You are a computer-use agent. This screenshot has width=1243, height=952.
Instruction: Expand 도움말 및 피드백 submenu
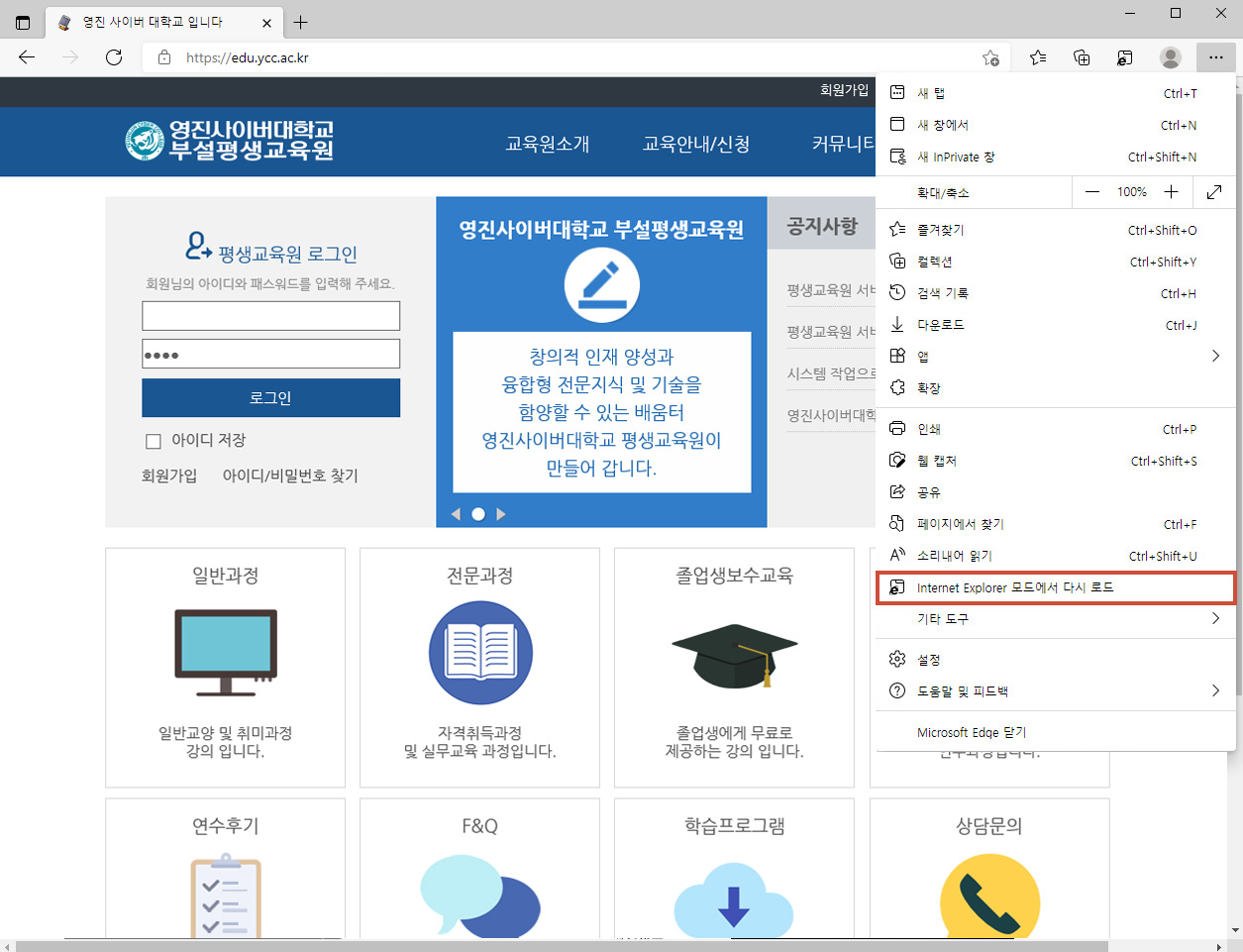tap(1056, 691)
